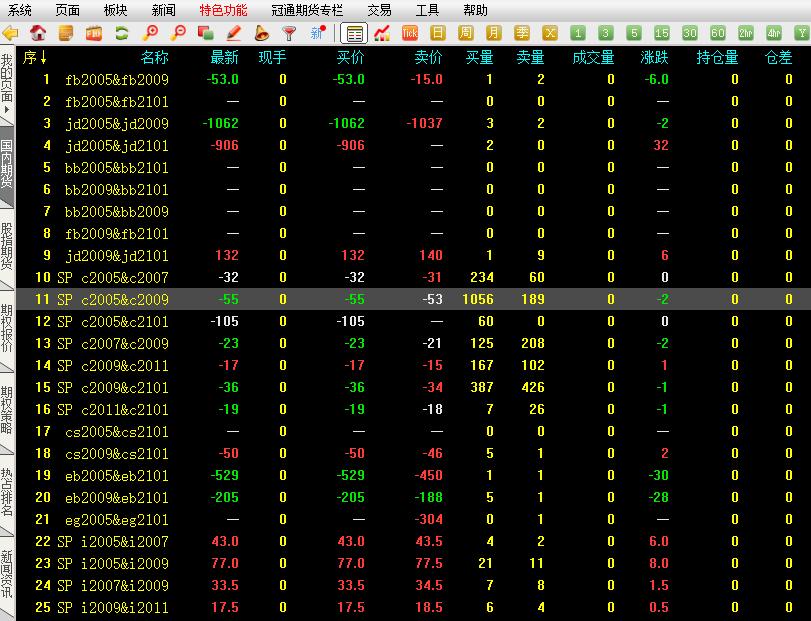Click the yellow back arrow icon
Image resolution: width=811 pixels, height=621 pixels.
[x=11, y=33]
